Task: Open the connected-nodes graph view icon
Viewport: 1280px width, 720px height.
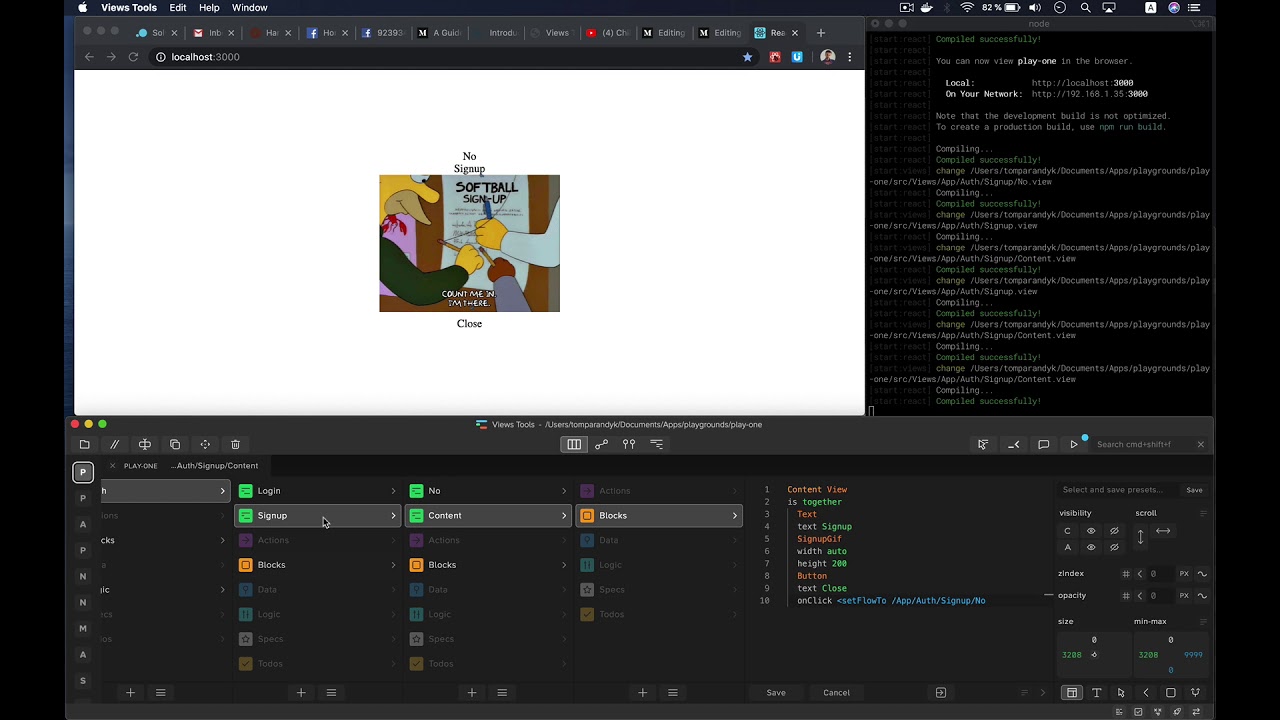Action: point(601,444)
